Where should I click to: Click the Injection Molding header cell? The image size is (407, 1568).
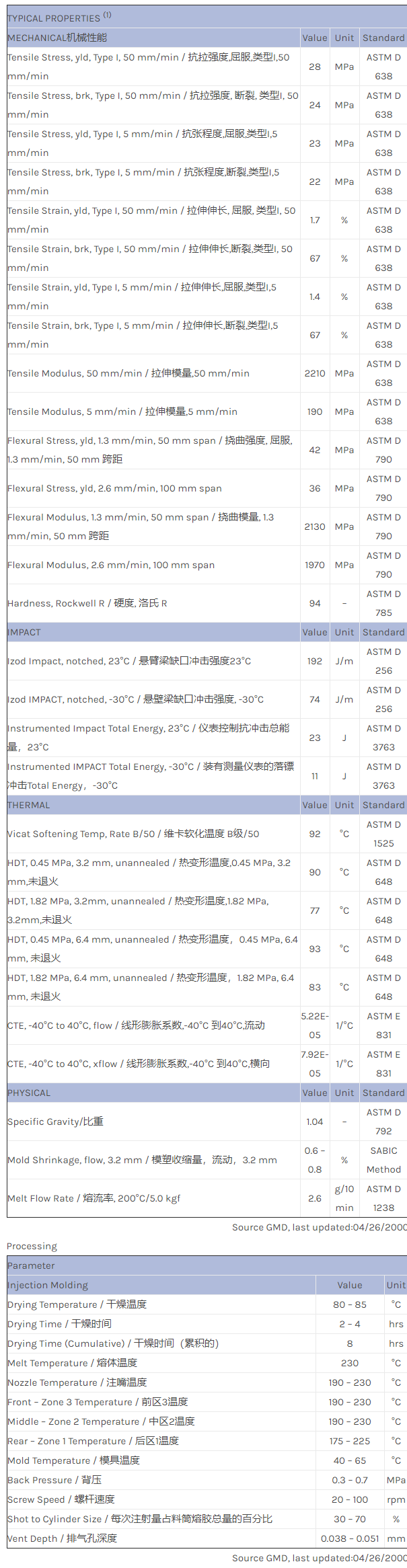pyautogui.click(x=48, y=1285)
